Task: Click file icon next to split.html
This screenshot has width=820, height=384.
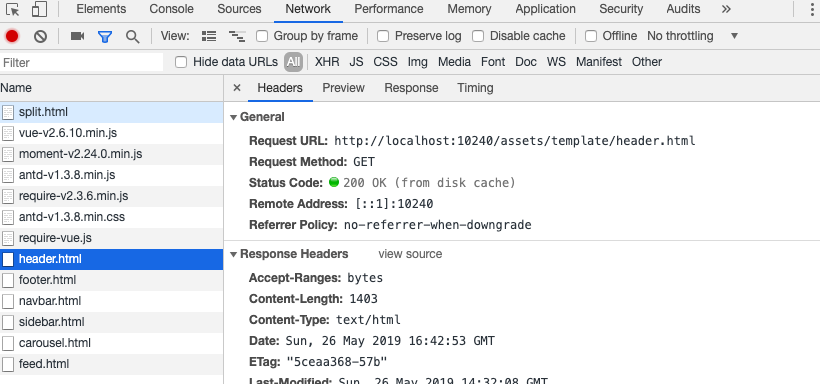Action: 8,112
